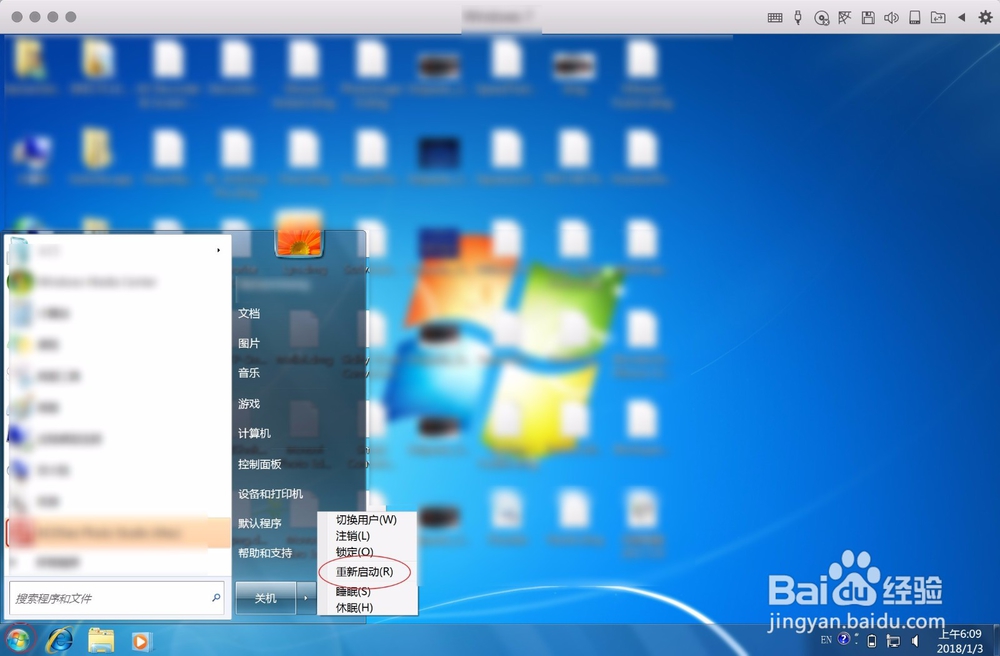Click the volume speaker icon in system tray
This screenshot has width=1000, height=656.
916,641
